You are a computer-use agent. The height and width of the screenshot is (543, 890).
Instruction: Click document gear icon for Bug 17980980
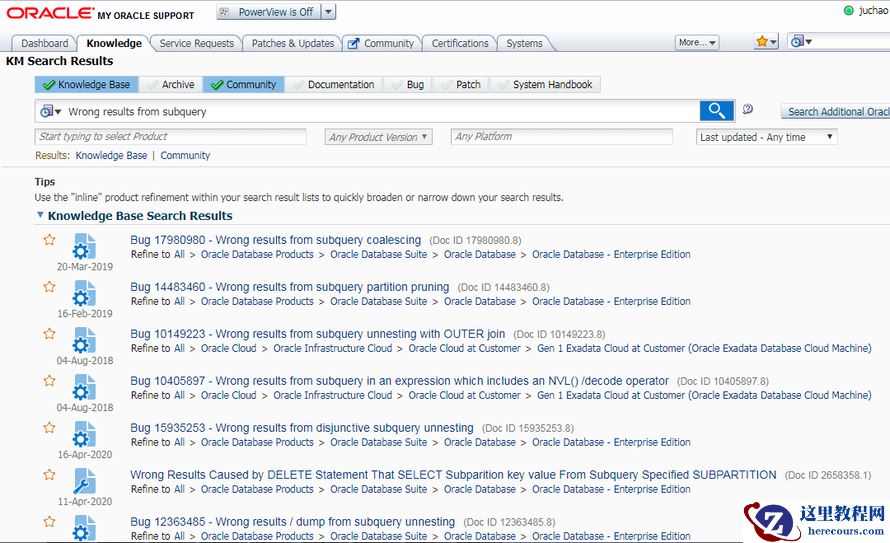tap(84, 247)
